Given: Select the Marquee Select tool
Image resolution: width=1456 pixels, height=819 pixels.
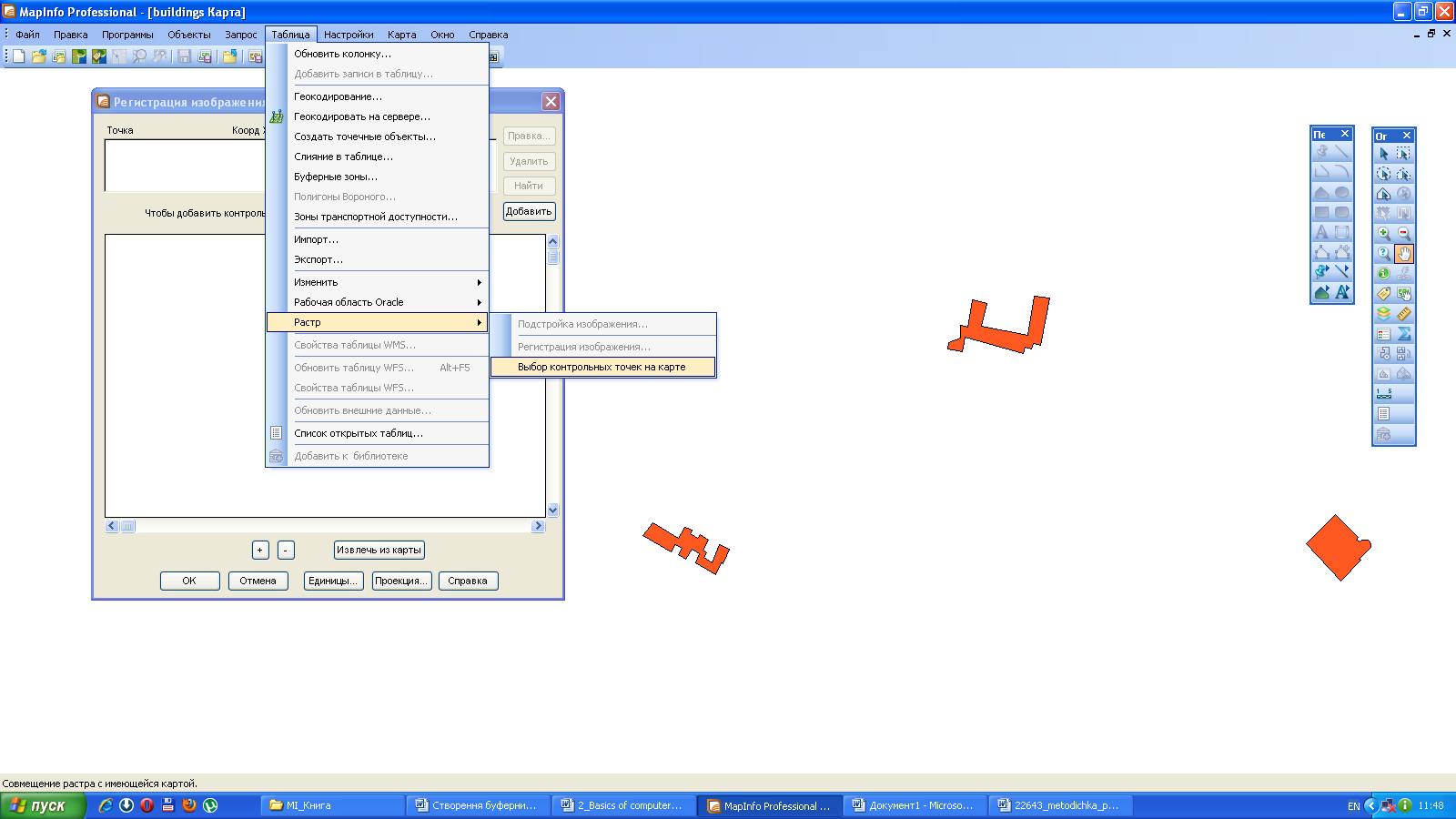Looking at the screenshot, I should [1404, 154].
